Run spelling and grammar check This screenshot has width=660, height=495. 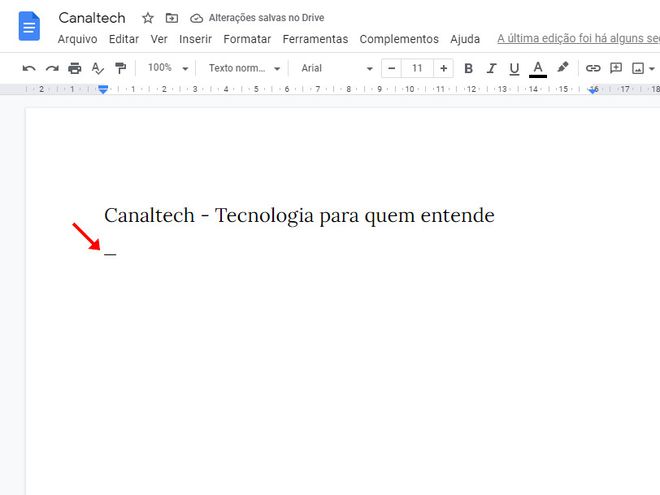(97, 68)
